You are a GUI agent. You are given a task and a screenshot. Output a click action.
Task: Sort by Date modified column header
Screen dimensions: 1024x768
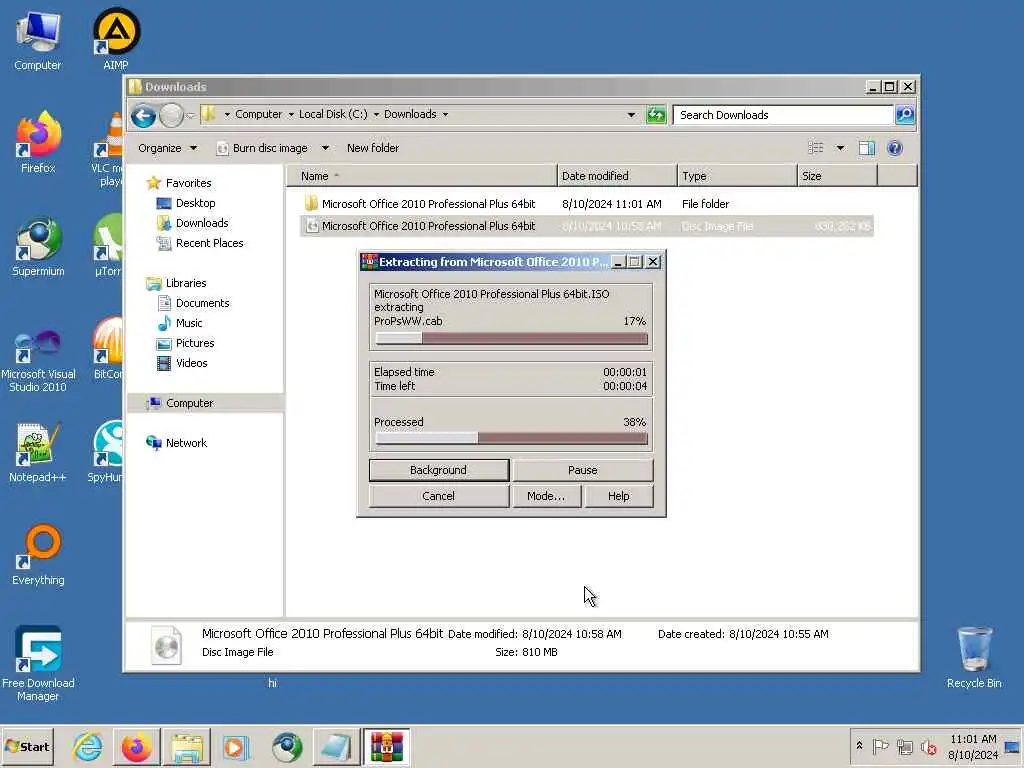pos(617,176)
